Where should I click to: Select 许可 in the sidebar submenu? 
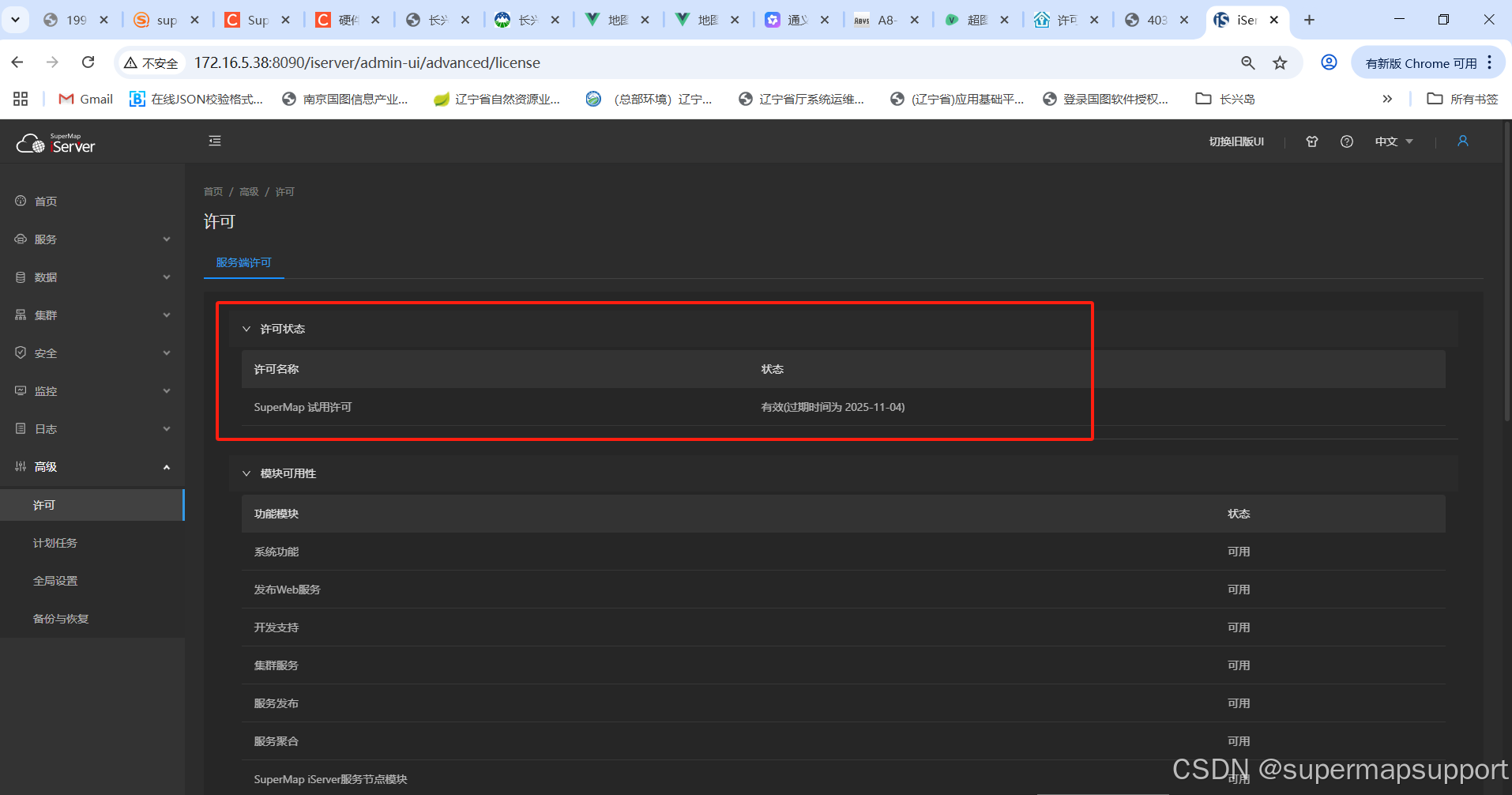click(x=92, y=505)
